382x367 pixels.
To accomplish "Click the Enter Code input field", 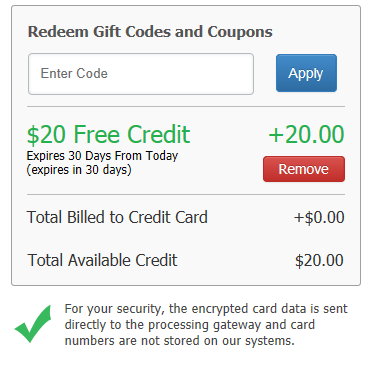I will [141, 74].
